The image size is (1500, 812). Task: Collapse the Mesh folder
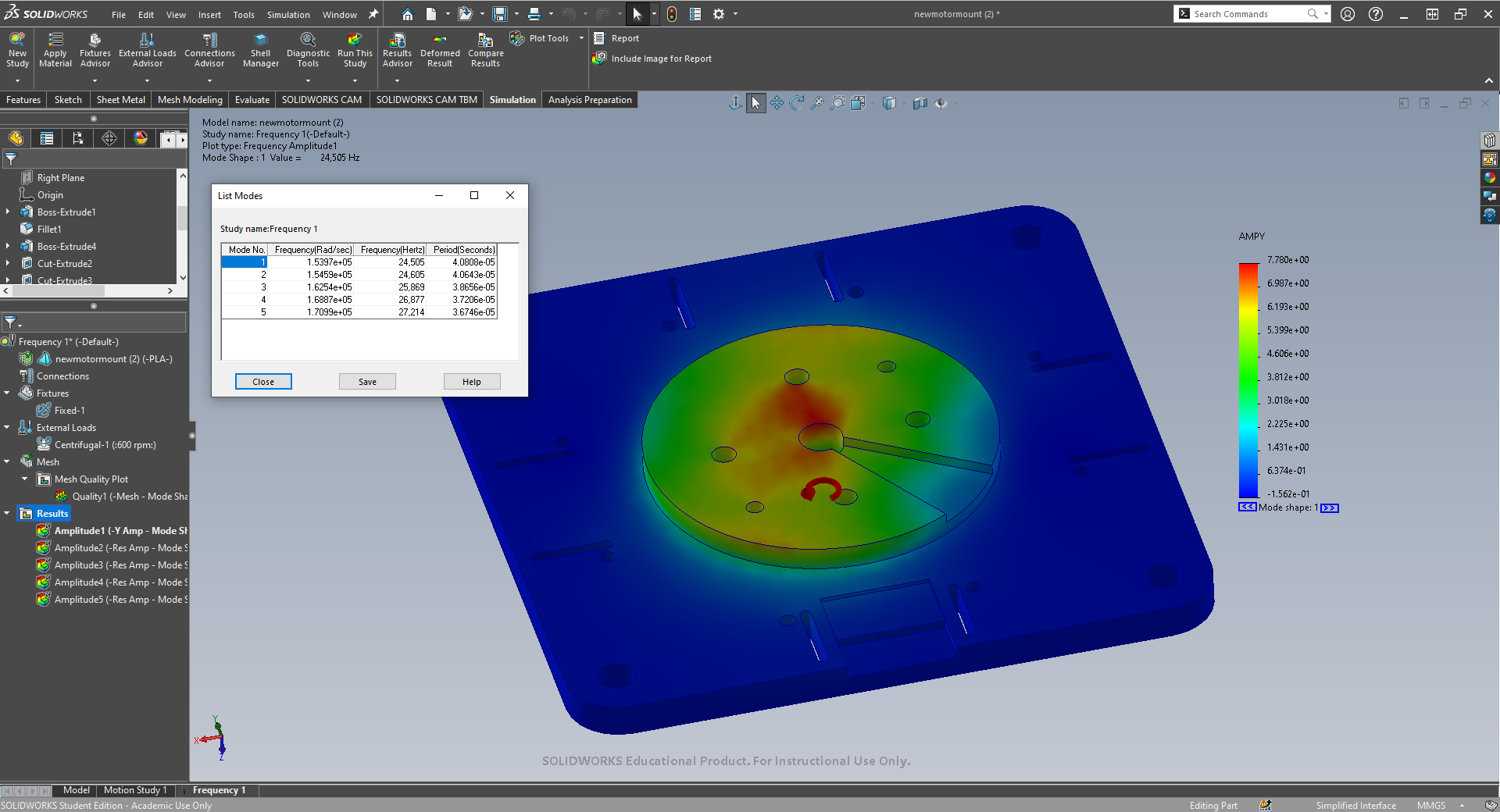pyautogui.click(x=7, y=461)
